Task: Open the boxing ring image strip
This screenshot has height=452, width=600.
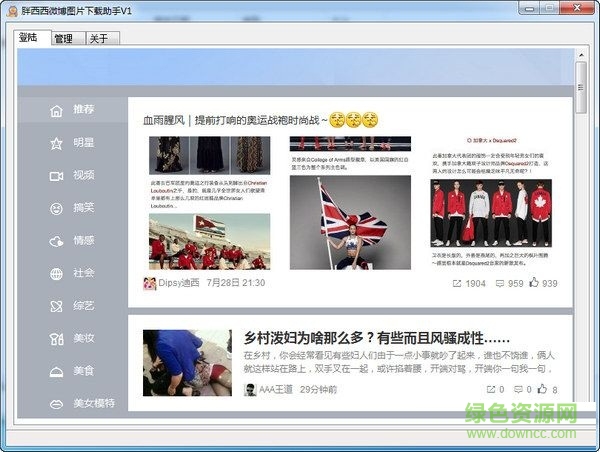Action: [x=350, y=144]
